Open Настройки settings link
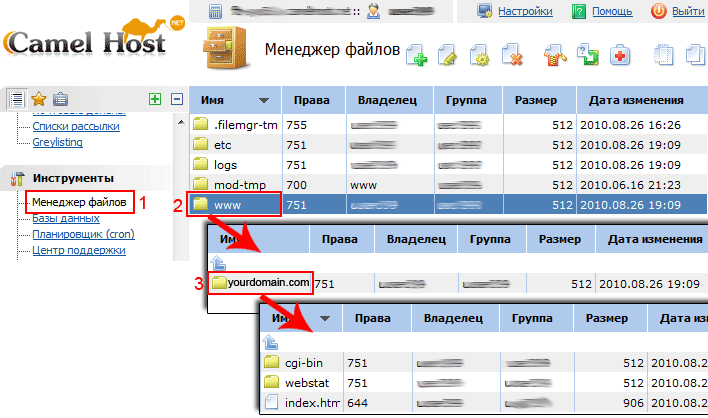 [x=526, y=12]
